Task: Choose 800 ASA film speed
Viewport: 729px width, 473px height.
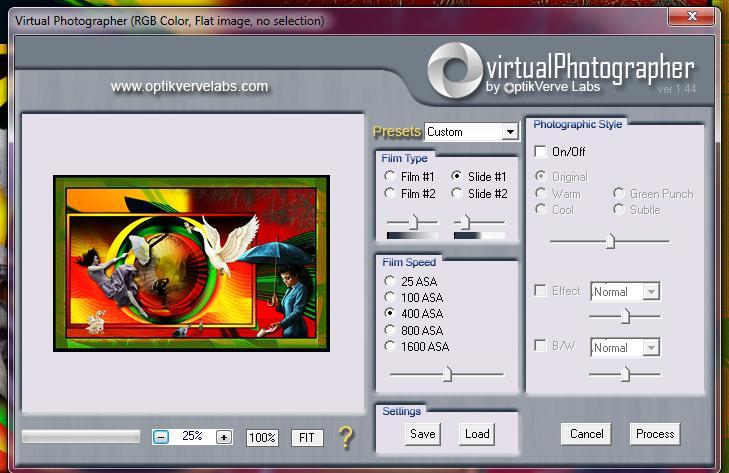Action: click(390, 330)
